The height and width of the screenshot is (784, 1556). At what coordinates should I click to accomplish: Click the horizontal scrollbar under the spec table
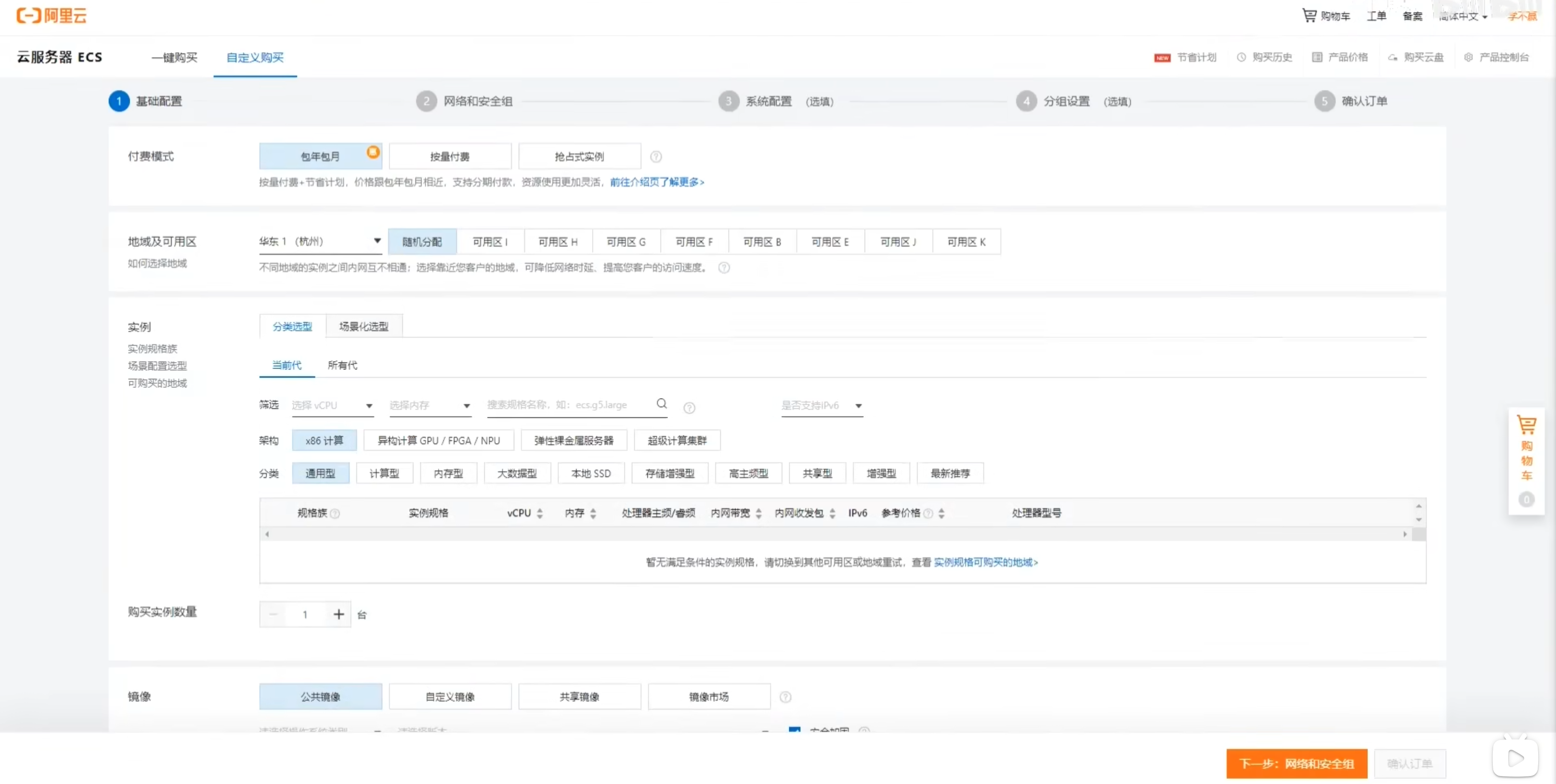[840, 534]
